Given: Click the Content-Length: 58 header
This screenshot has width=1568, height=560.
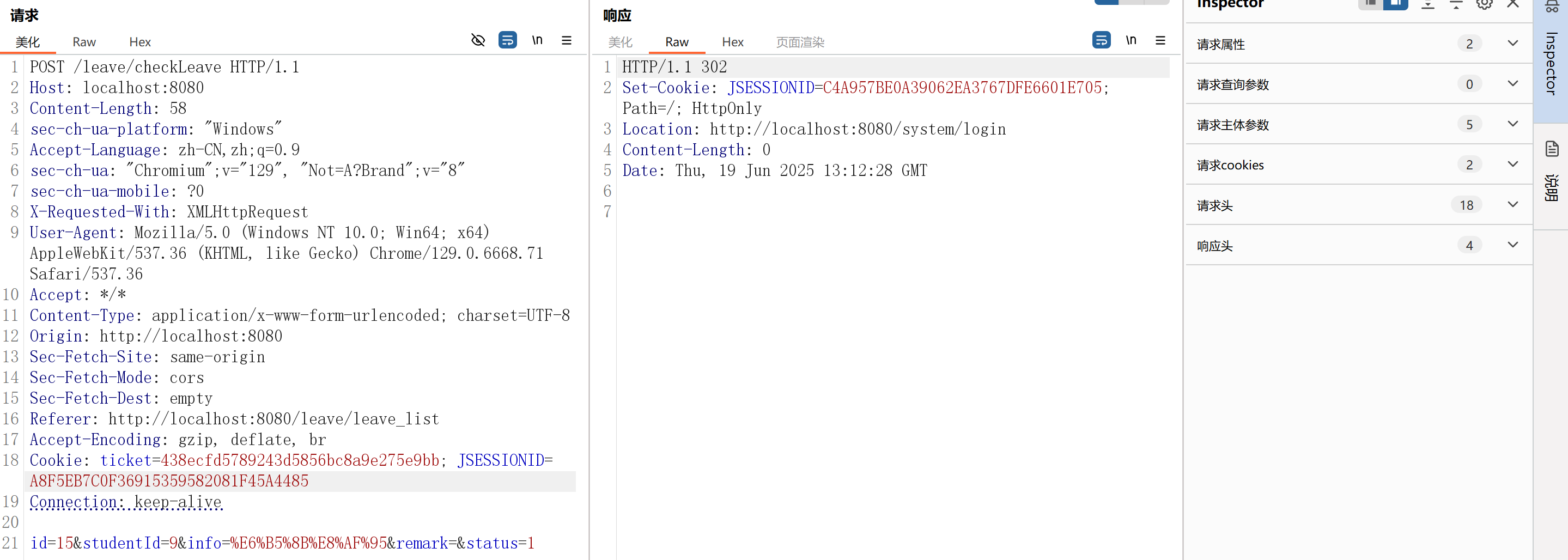Looking at the screenshot, I should (108, 108).
